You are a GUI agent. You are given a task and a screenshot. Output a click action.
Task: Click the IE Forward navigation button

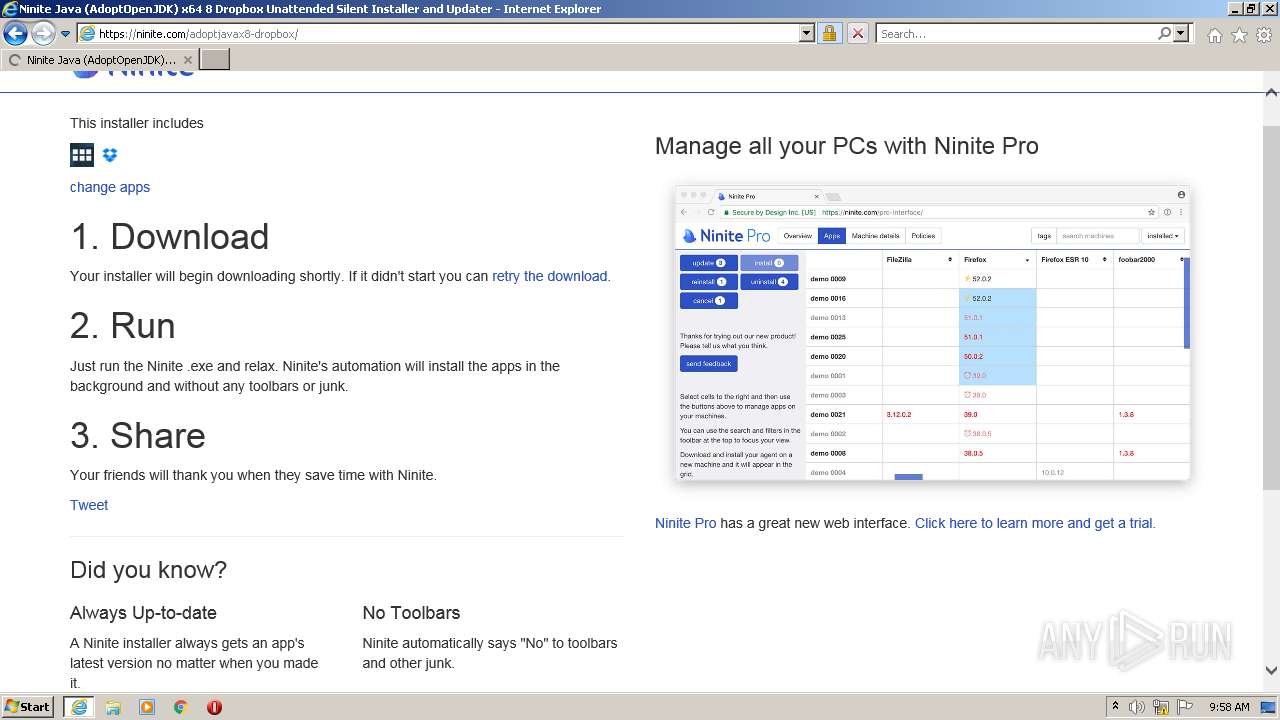[x=43, y=33]
